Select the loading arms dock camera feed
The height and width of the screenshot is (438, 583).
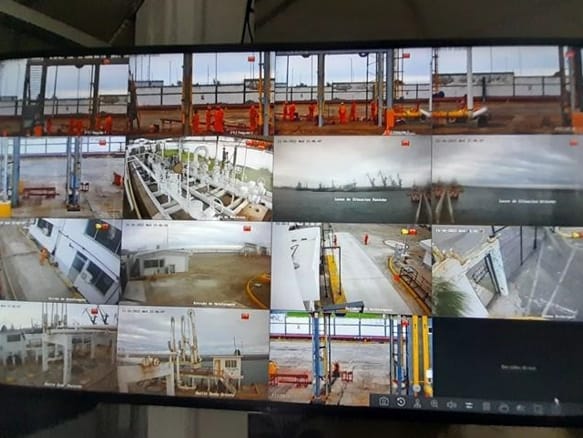tap(193, 352)
